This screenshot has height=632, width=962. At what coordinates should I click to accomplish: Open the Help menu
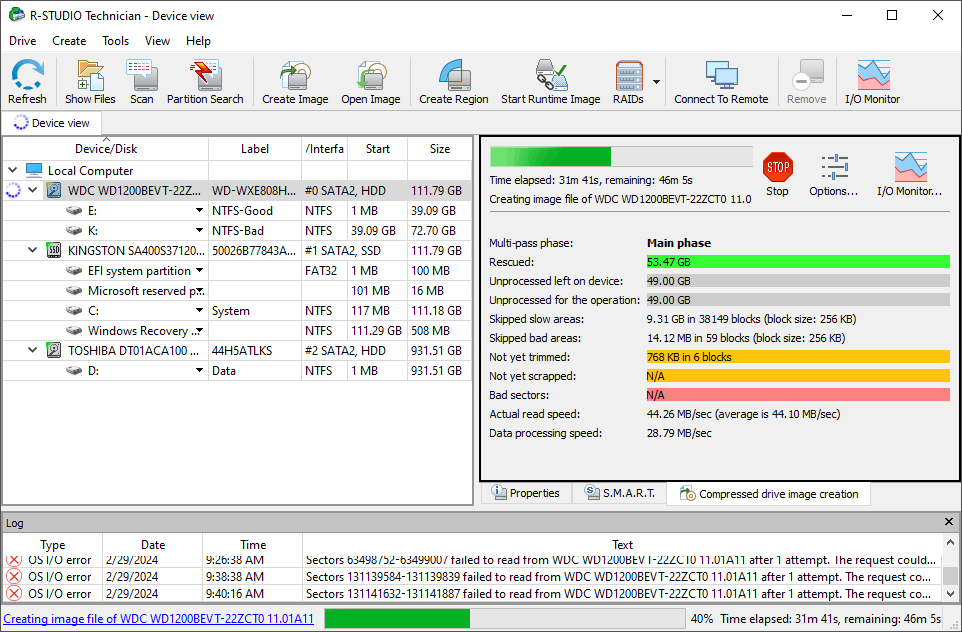pos(198,40)
